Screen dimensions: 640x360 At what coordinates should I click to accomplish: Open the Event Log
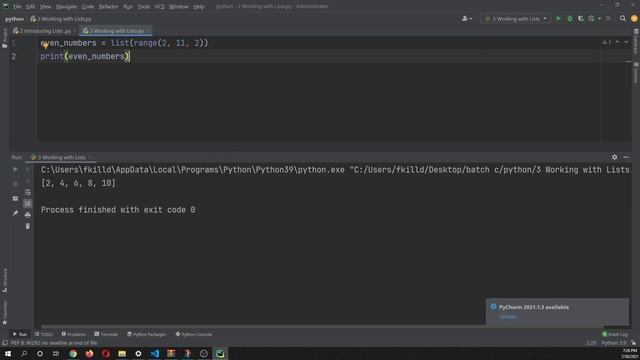pyautogui.click(x=616, y=334)
